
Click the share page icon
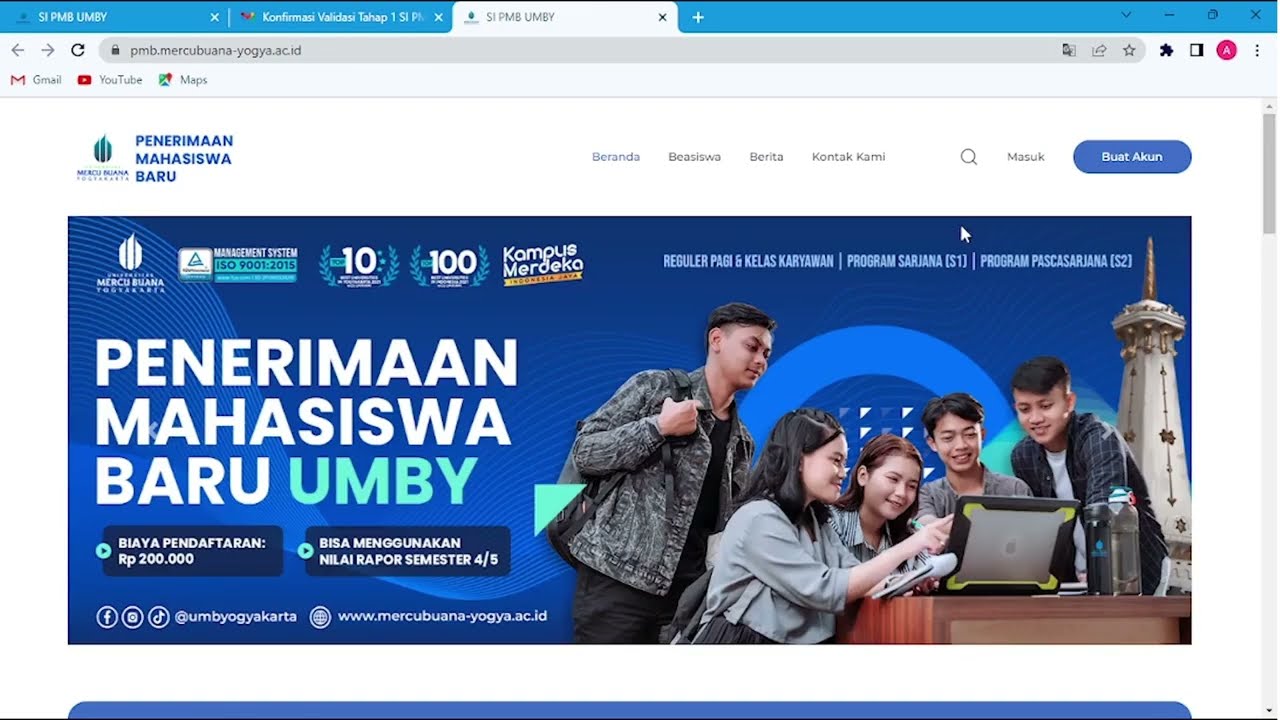point(1099,50)
